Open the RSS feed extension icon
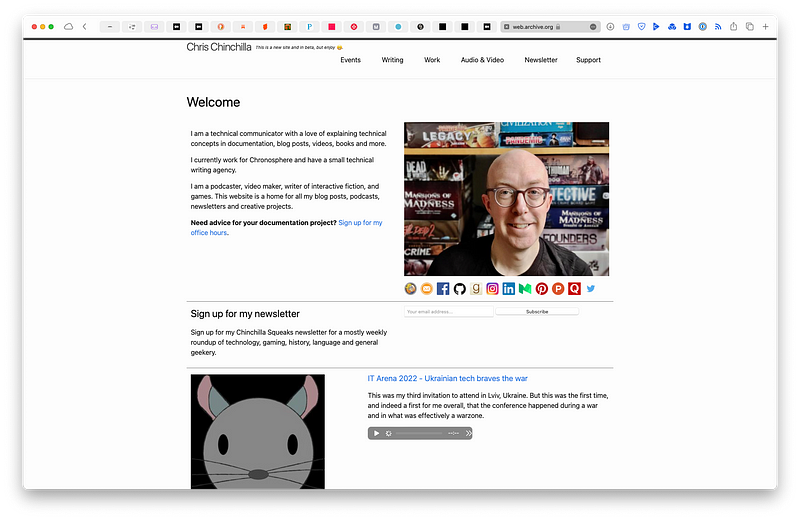 (718, 27)
